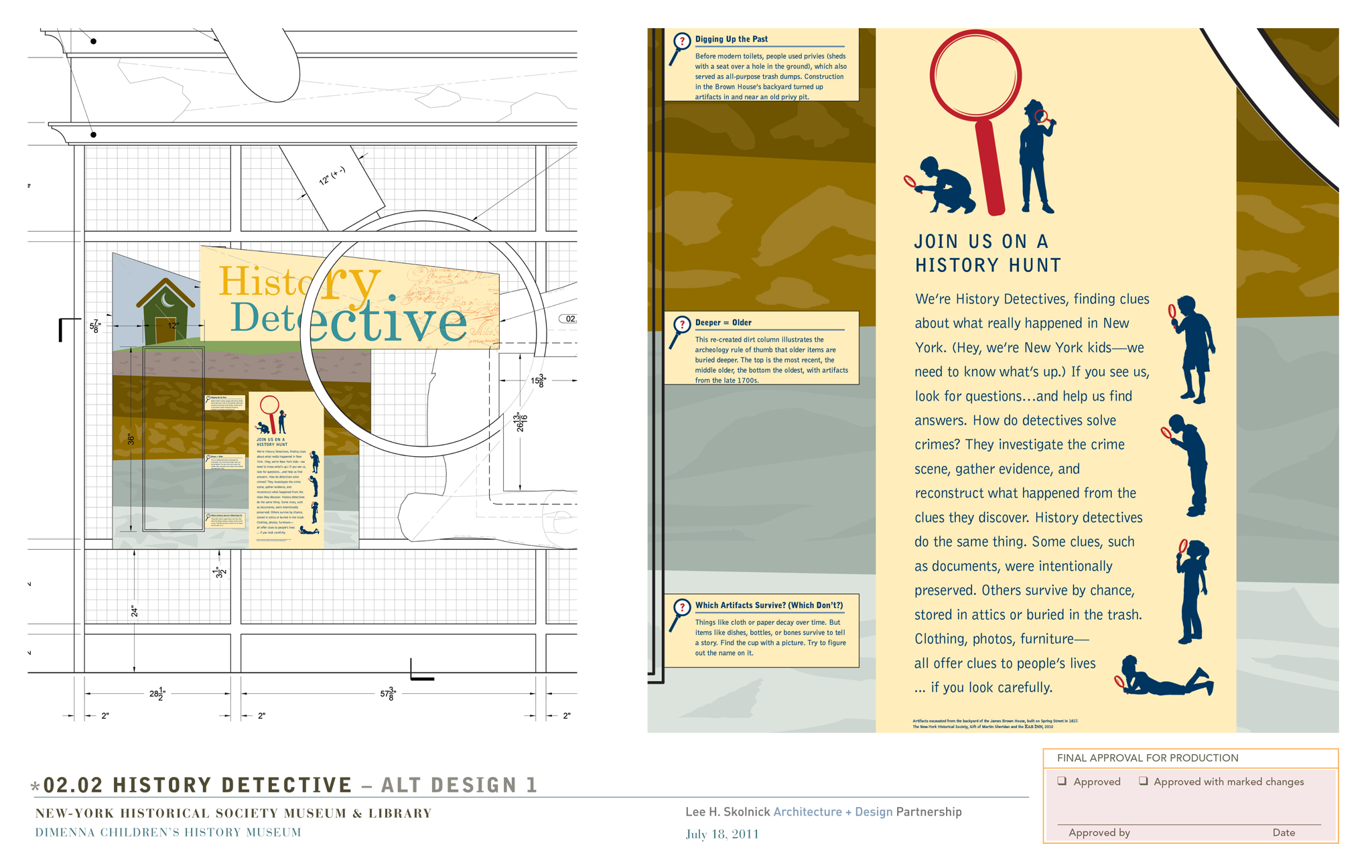Click the DiMenna Children's History Museum text
Screen dimensions: 1372x868
pos(168,833)
